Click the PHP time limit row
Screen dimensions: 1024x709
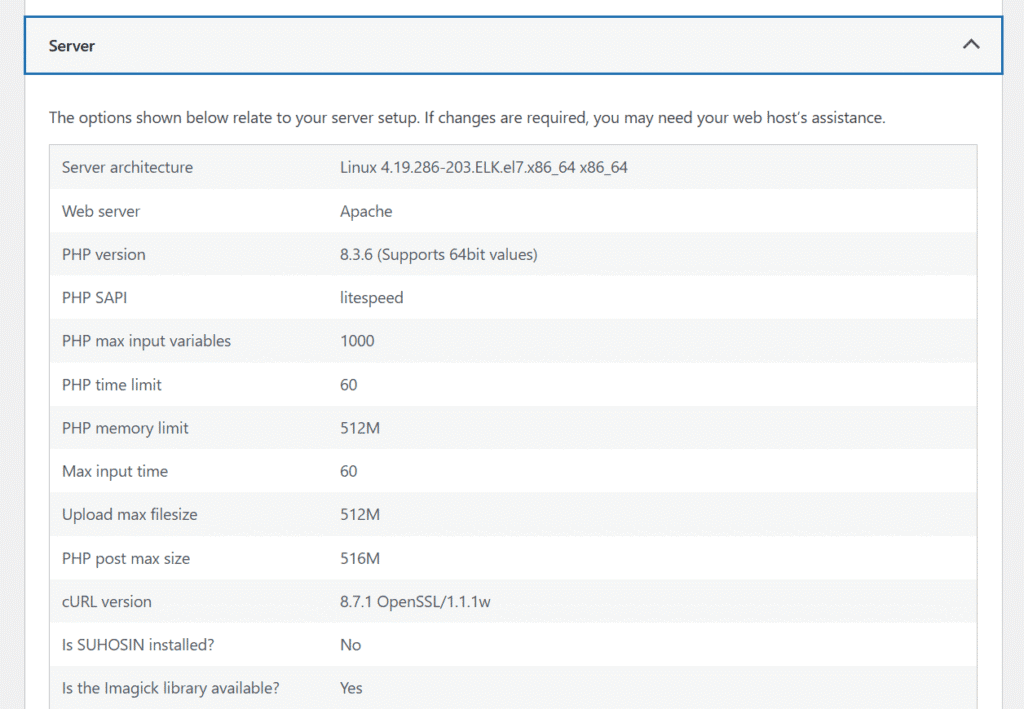coord(400,384)
